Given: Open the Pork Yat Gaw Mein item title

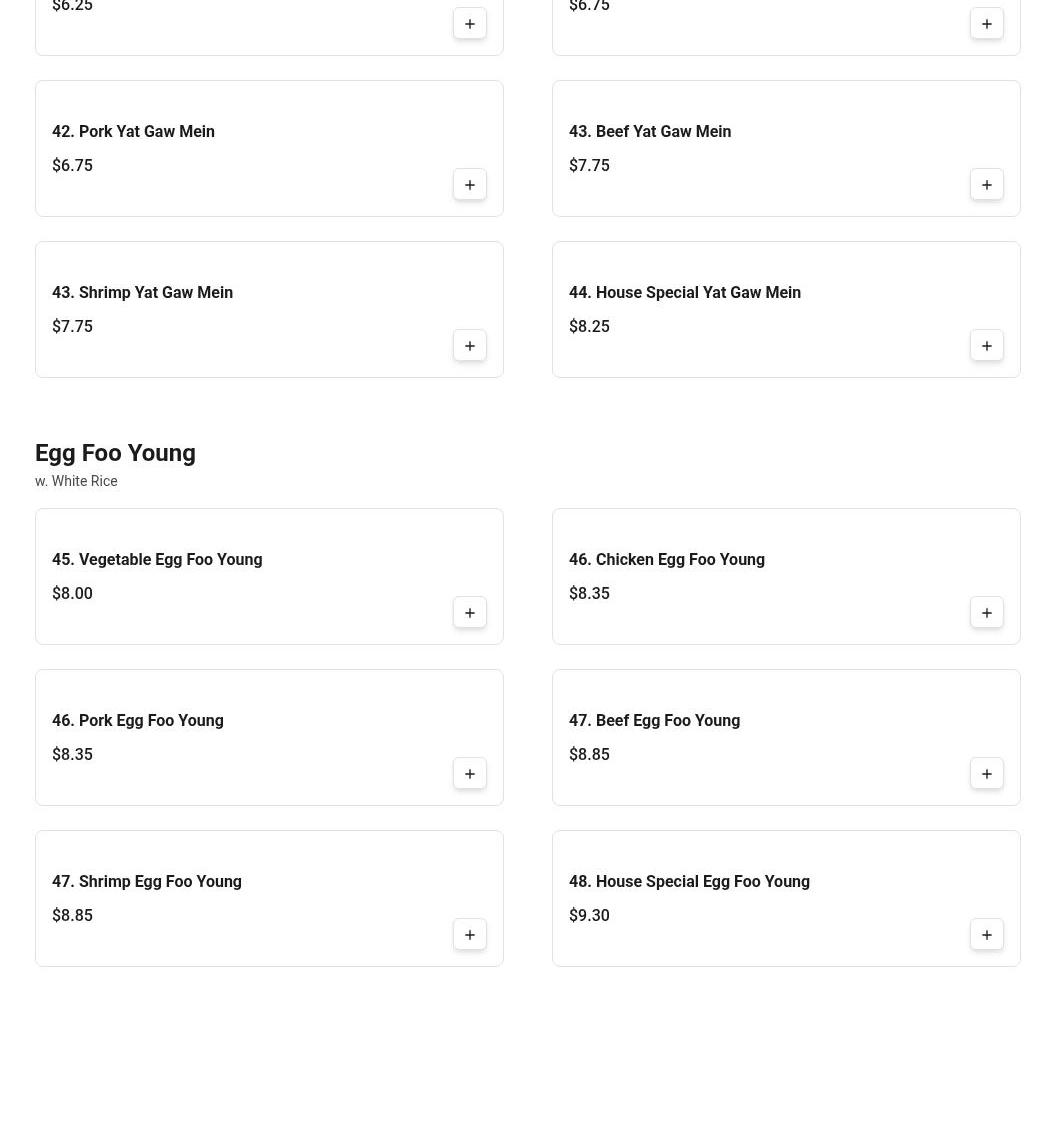Looking at the screenshot, I should [x=133, y=132].
